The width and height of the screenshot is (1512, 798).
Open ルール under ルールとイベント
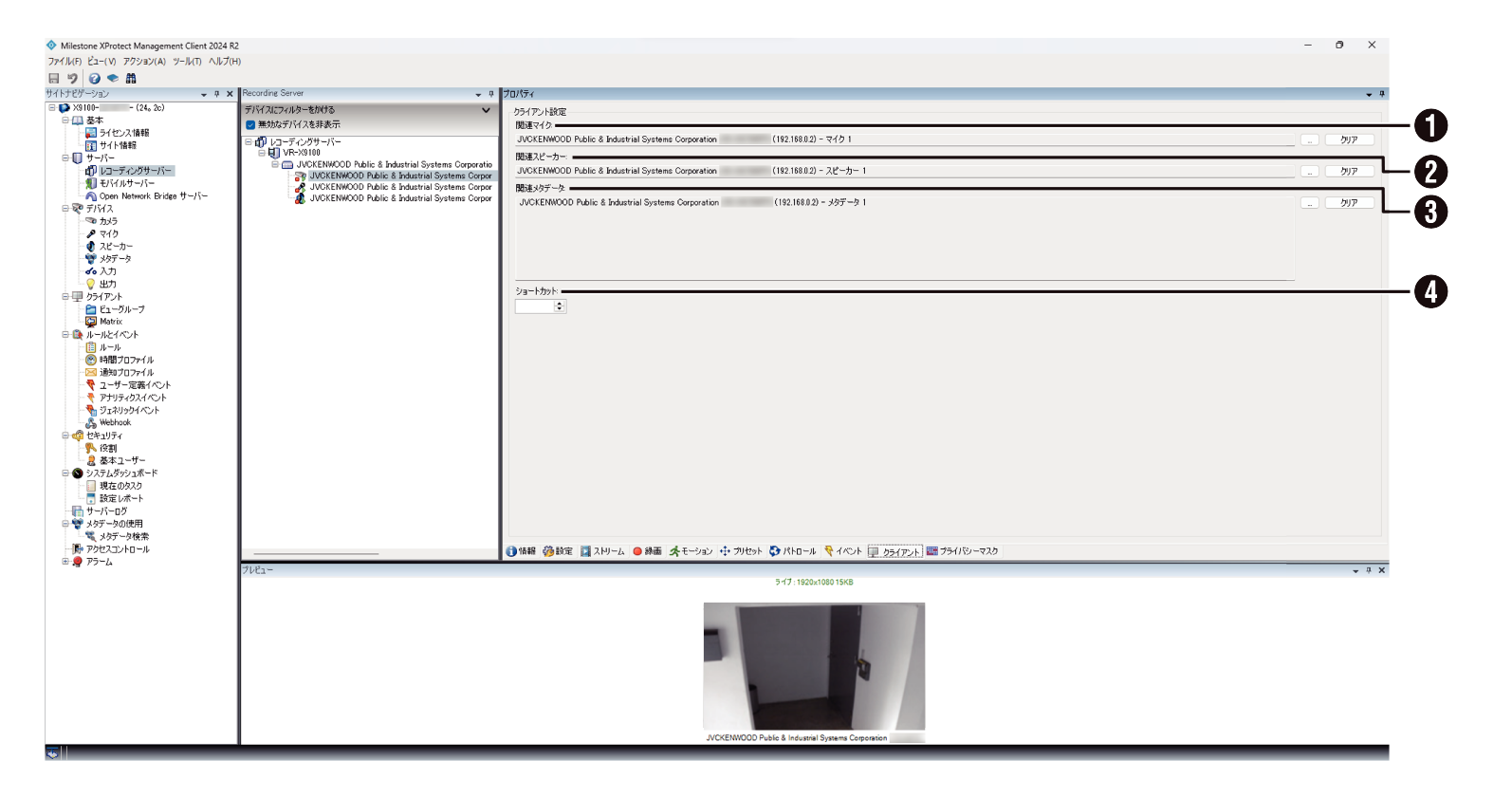point(110,347)
